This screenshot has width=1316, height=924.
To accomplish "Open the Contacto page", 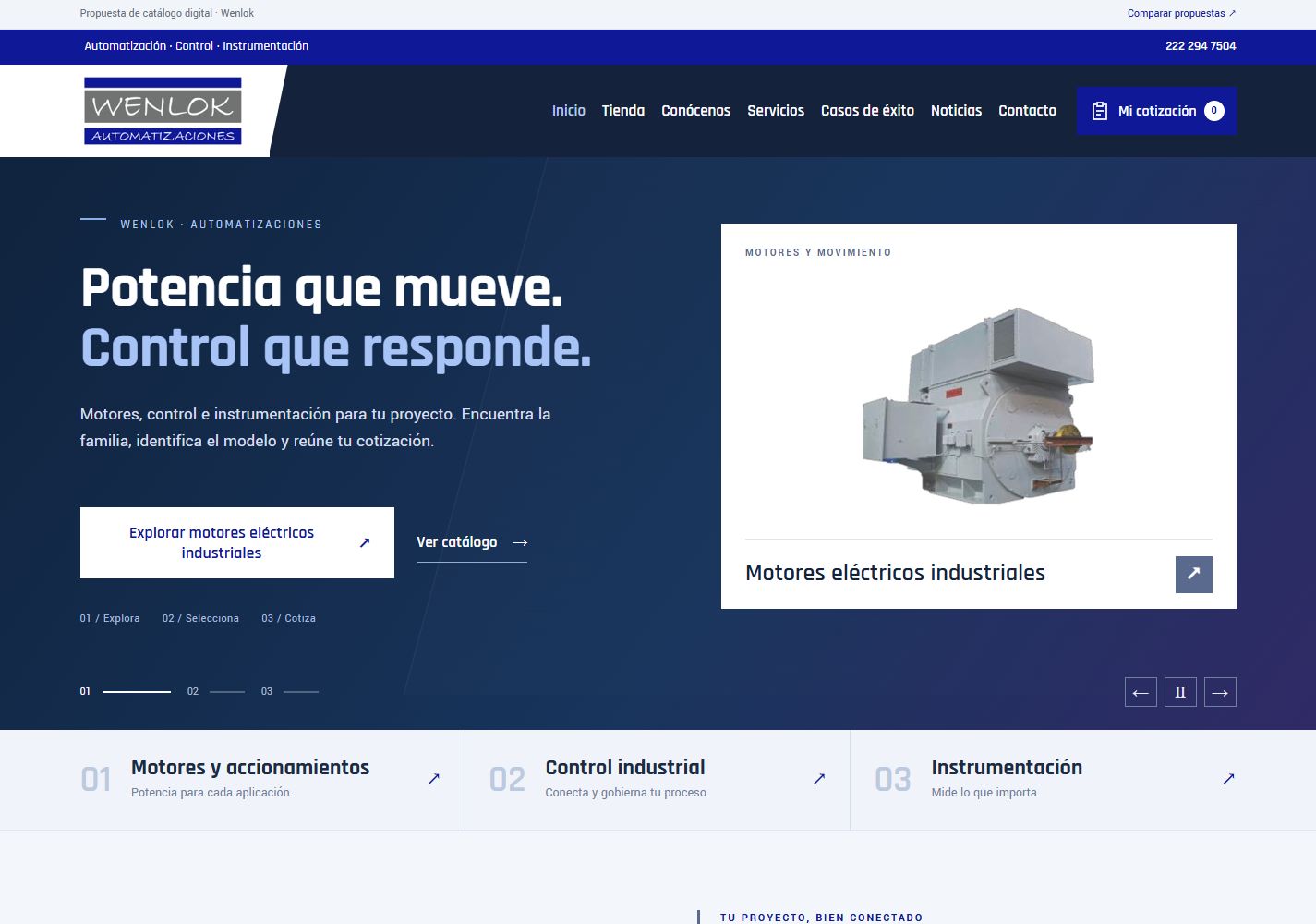I will (1027, 111).
